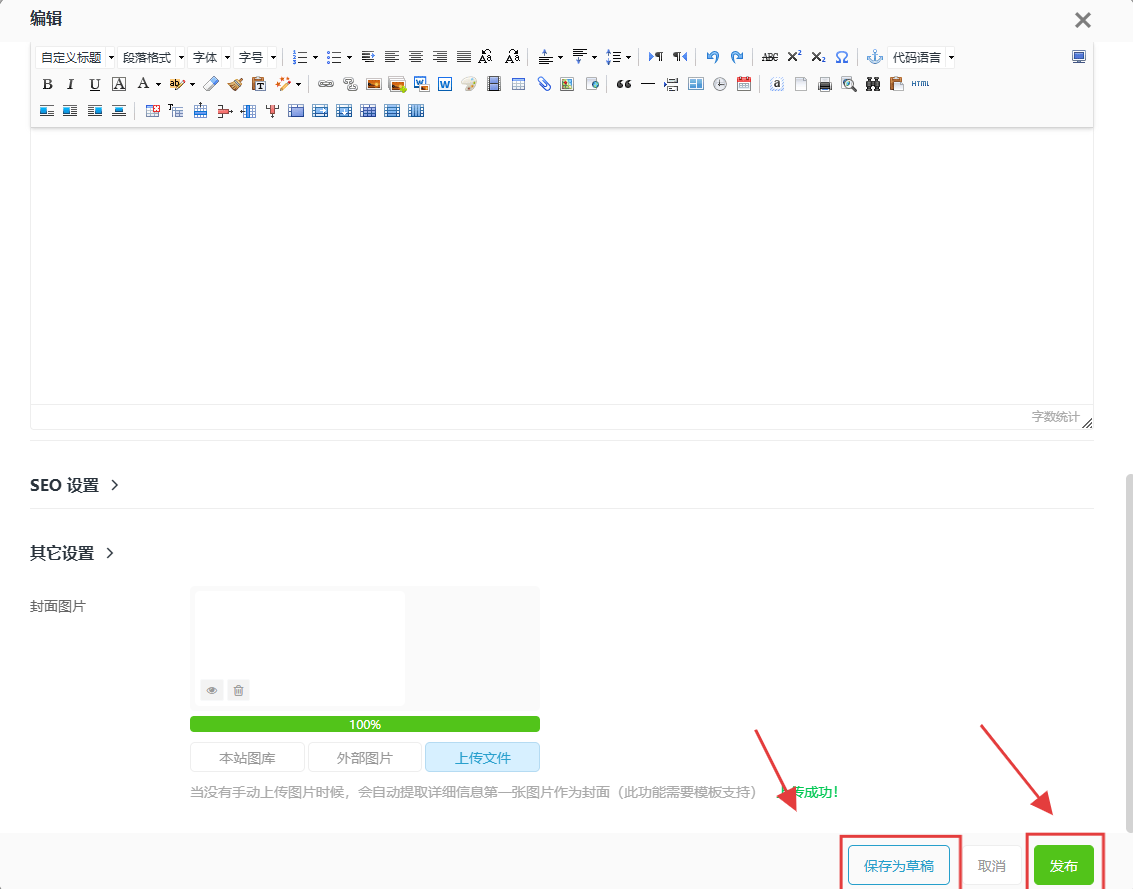Click the green 发布 button
1133x889 pixels.
click(x=1063, y=865)
